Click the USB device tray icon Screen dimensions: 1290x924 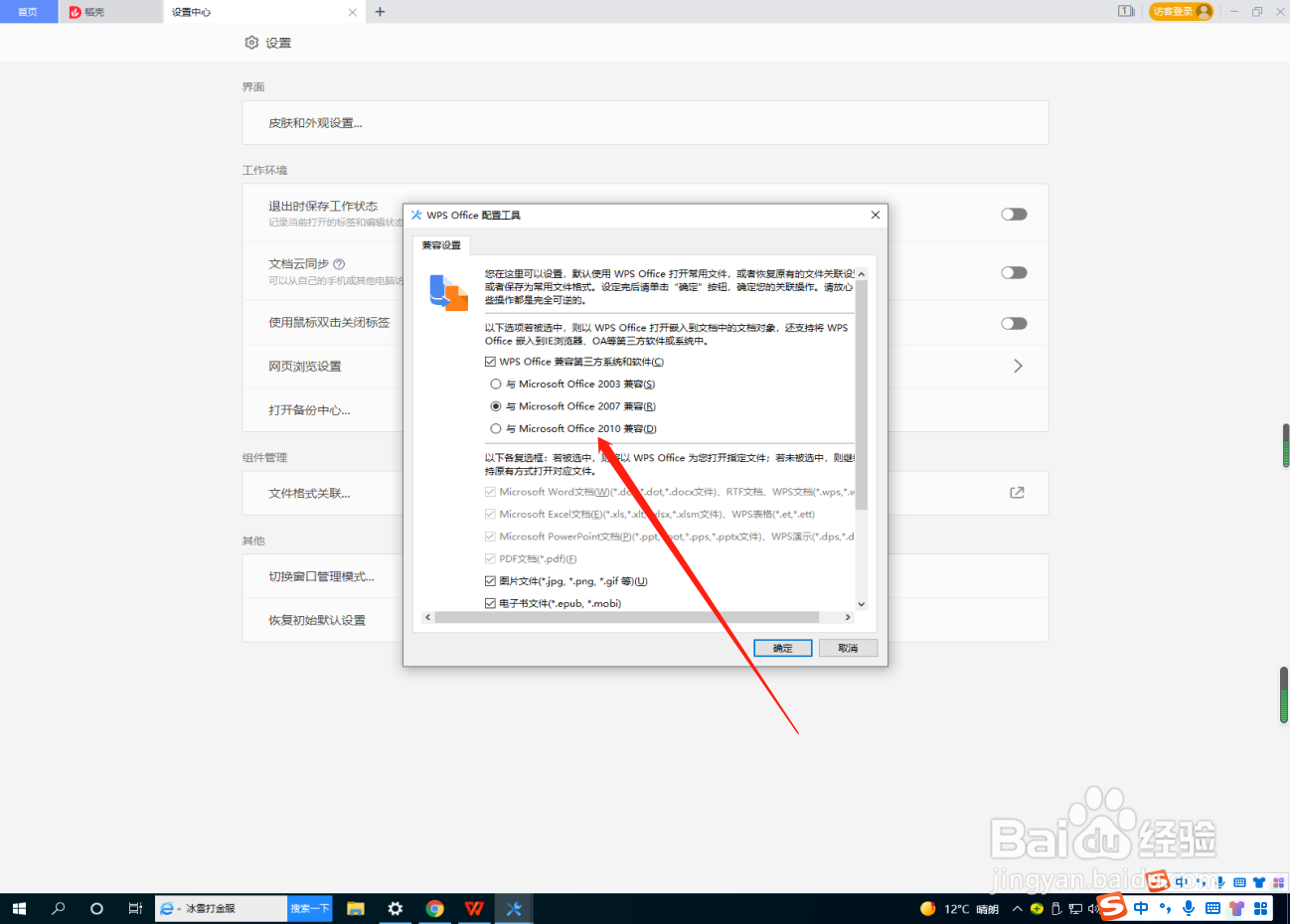(1056, 908)
